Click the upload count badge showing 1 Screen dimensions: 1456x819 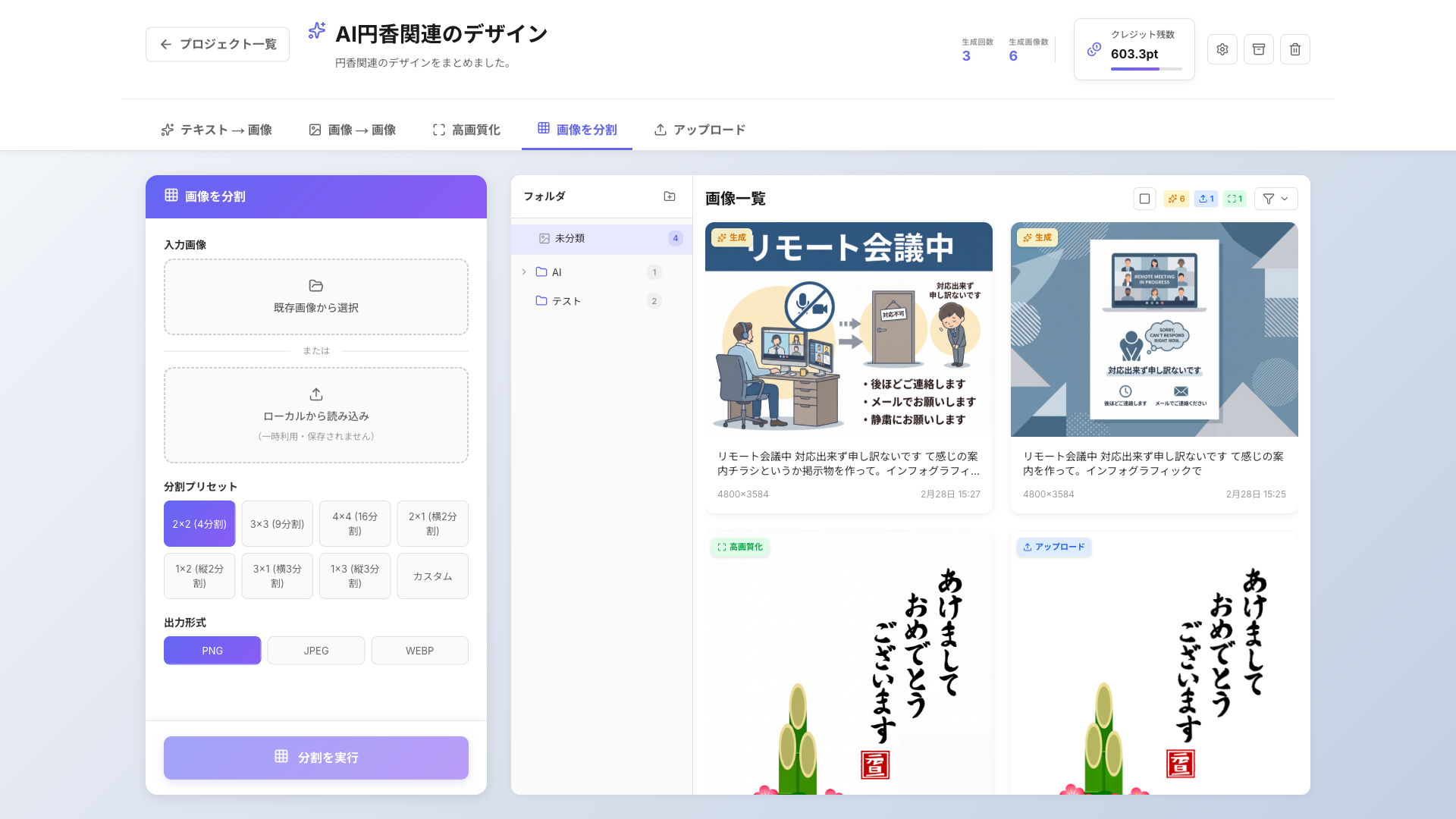coord(1206,199)
